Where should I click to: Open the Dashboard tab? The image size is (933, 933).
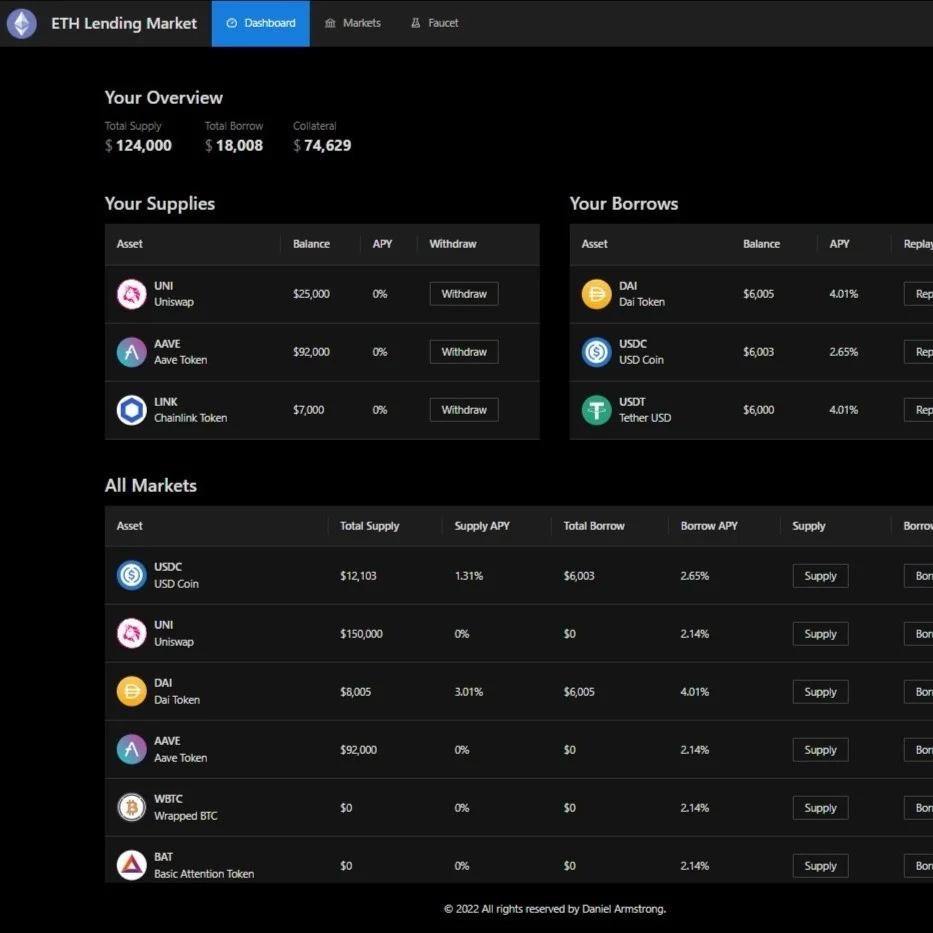(x=261, y=23)
